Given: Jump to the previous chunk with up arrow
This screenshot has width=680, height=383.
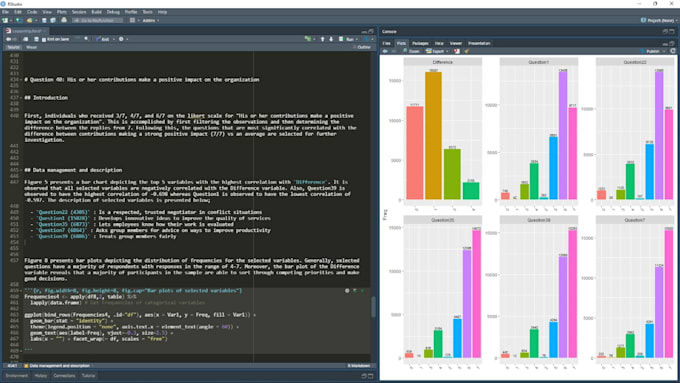Looking at the screenshot, I should [322, 39].
